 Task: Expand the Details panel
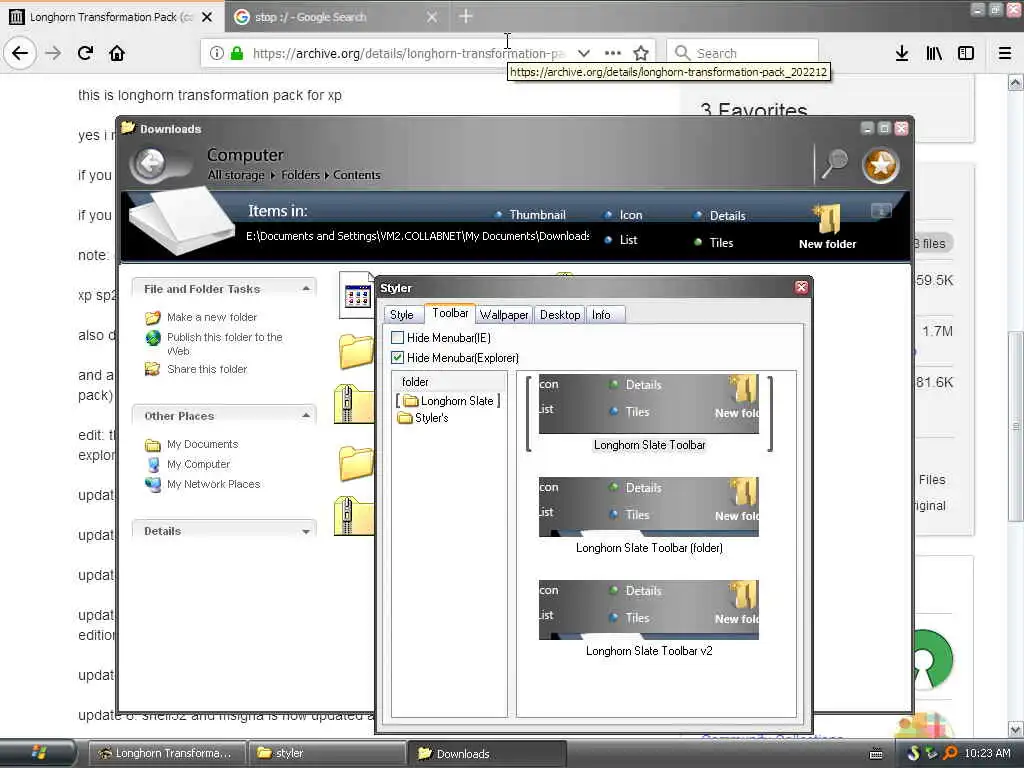click(x=306, y=532)
